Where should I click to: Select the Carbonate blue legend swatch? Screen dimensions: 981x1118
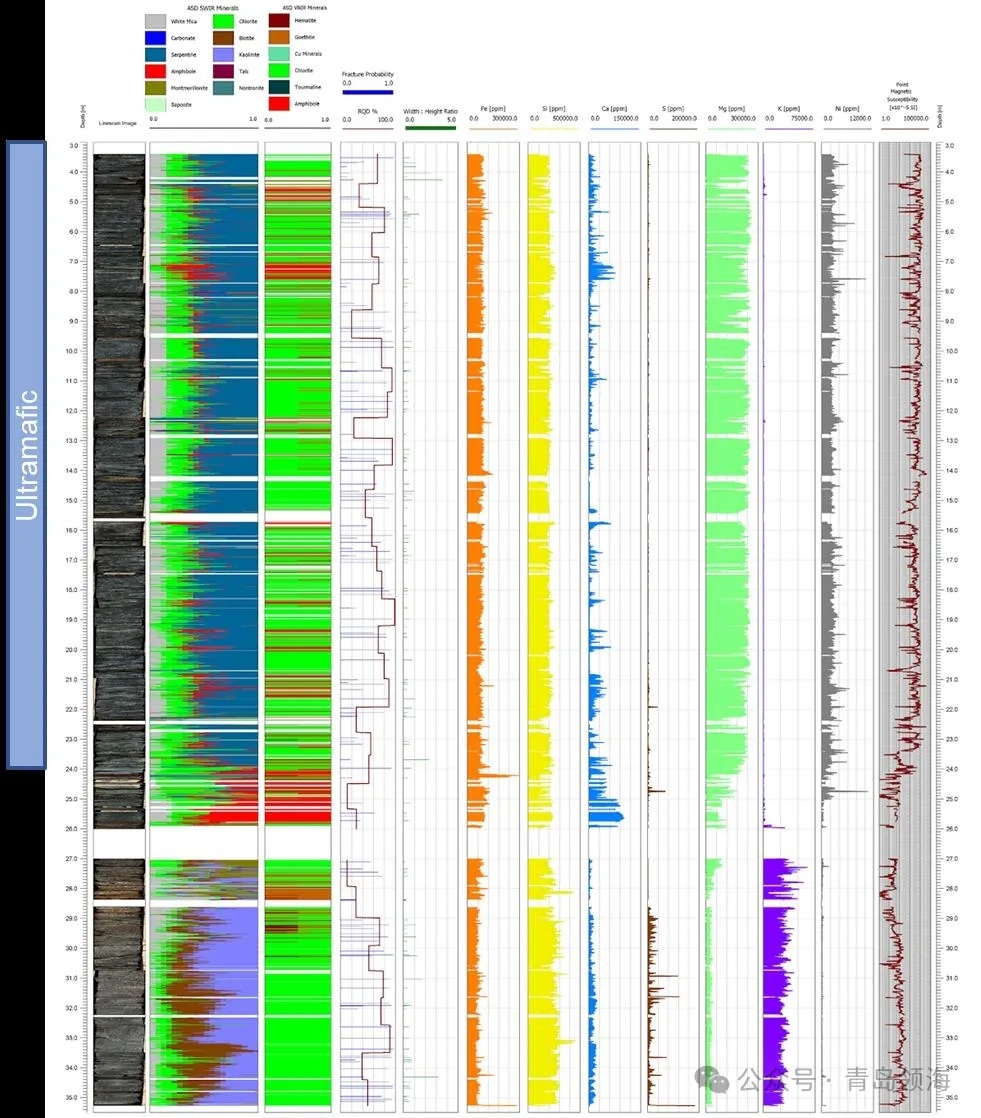click(x=155, y=38)
